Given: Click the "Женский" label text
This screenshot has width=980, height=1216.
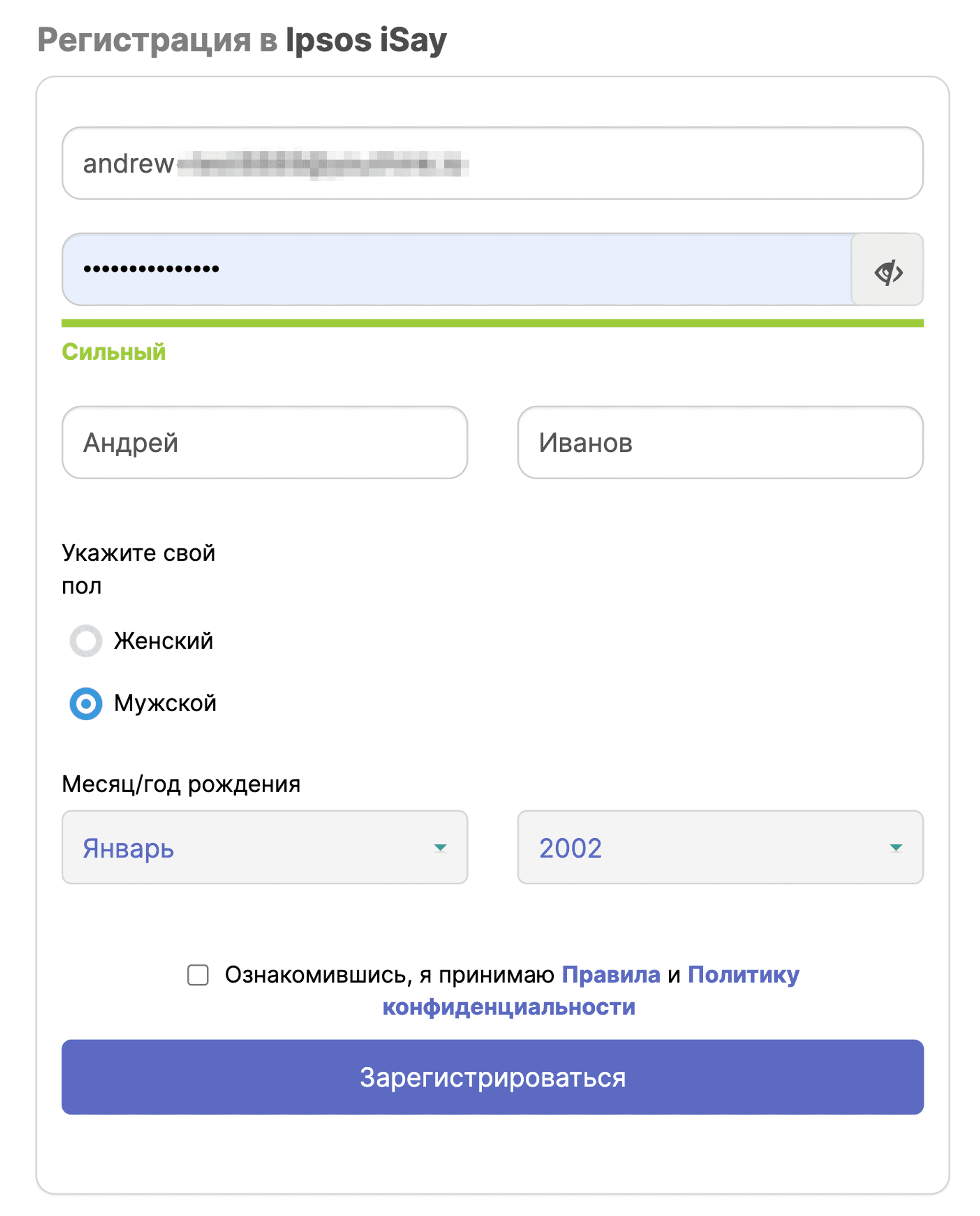Looking at the screenshot, I should [164, 641].
